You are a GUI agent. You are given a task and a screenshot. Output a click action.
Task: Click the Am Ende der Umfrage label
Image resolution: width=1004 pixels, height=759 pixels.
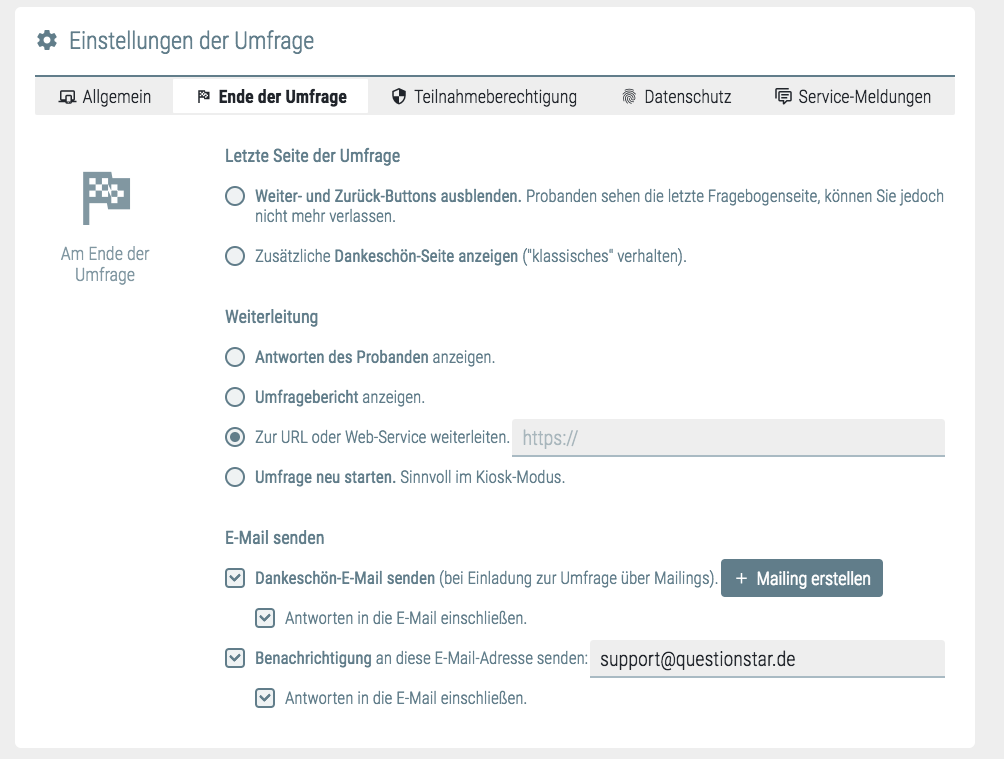coord(105,264)
